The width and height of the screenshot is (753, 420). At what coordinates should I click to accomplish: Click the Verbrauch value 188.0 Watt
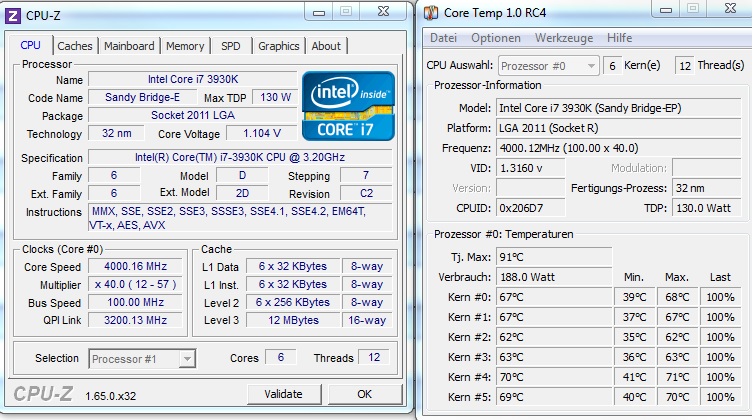click(554, 277)
